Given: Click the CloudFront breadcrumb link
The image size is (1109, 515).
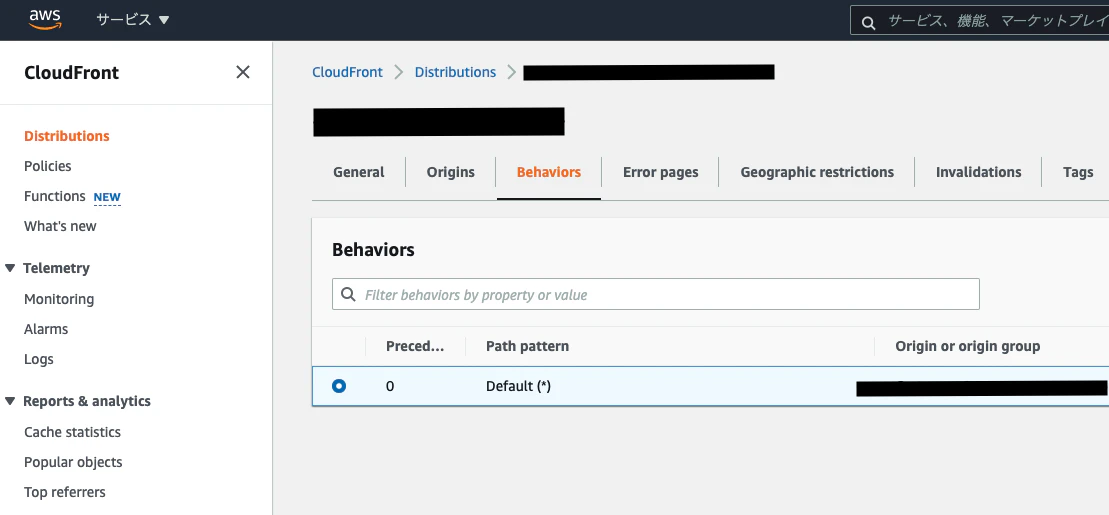Looking at the screenshot, I should pos(347,72).
